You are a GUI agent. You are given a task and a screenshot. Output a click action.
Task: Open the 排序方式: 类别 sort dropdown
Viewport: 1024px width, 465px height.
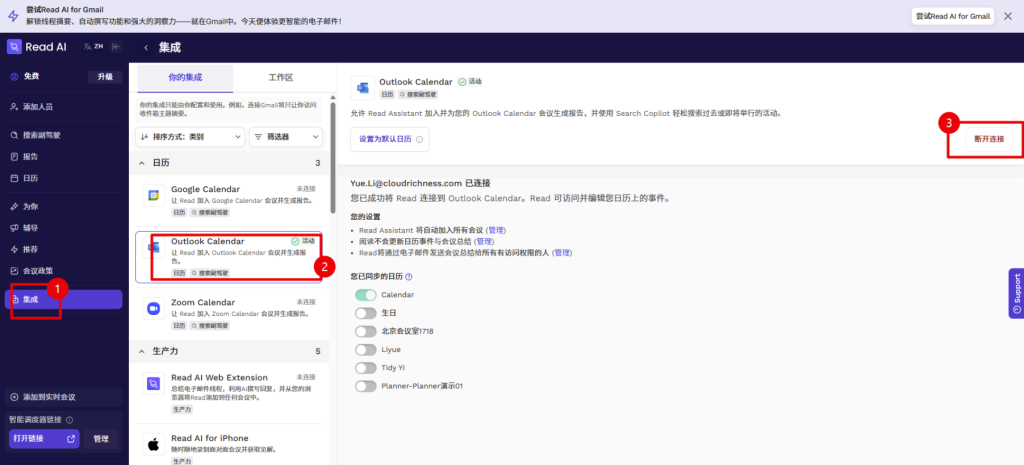point(189,136)
